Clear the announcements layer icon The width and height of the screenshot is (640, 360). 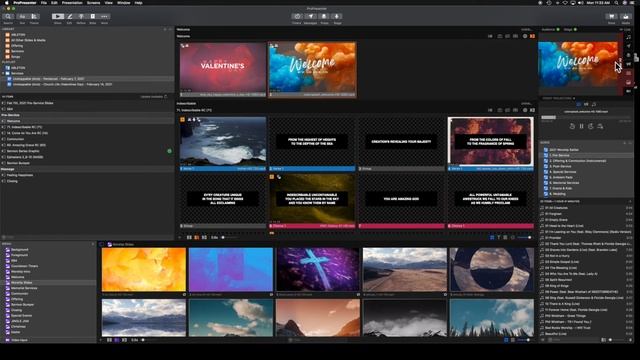pyautogui.click(x=629, y=64)
